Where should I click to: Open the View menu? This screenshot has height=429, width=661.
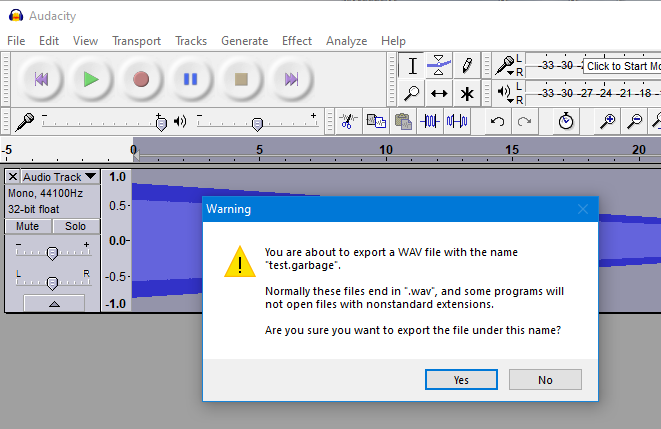pos(85,41)
